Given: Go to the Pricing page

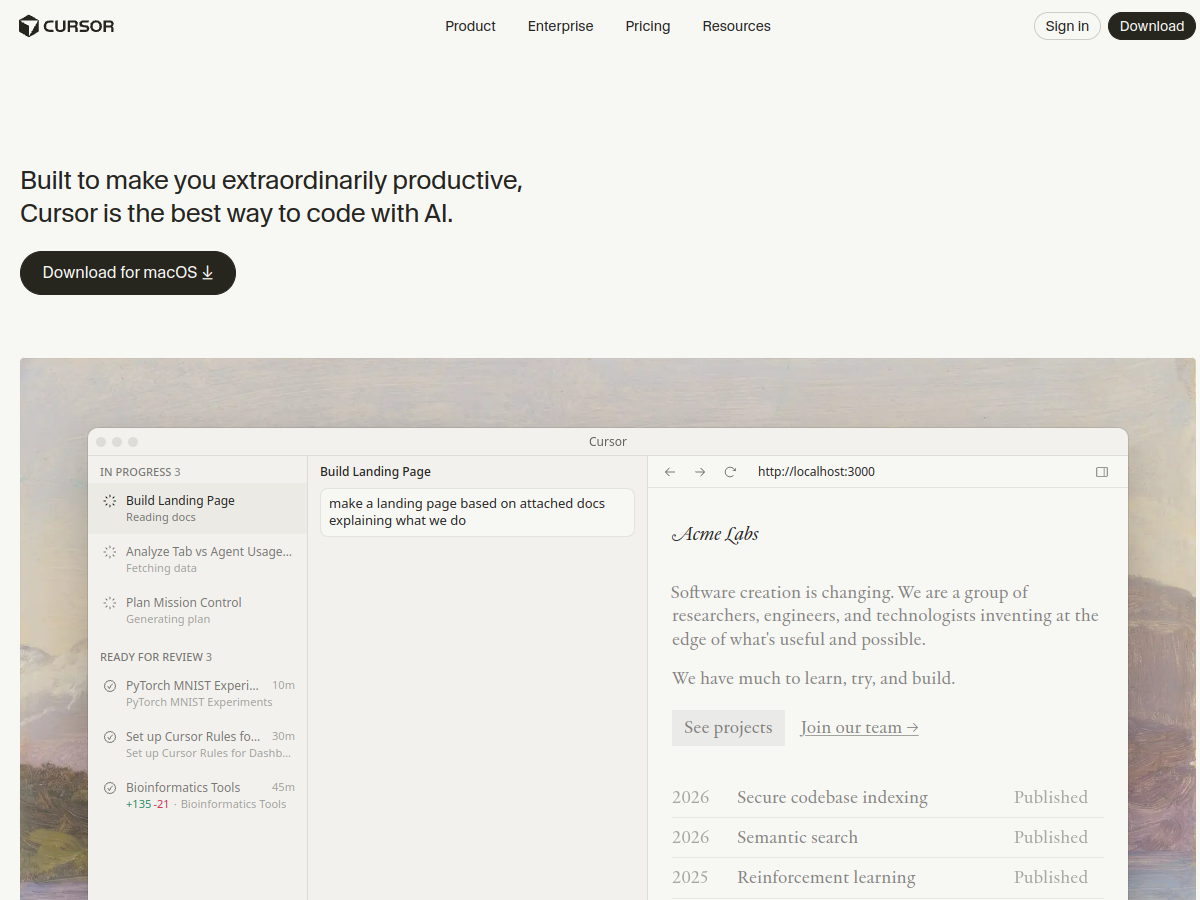Looking at the screenshot, I should coord(648,26).
